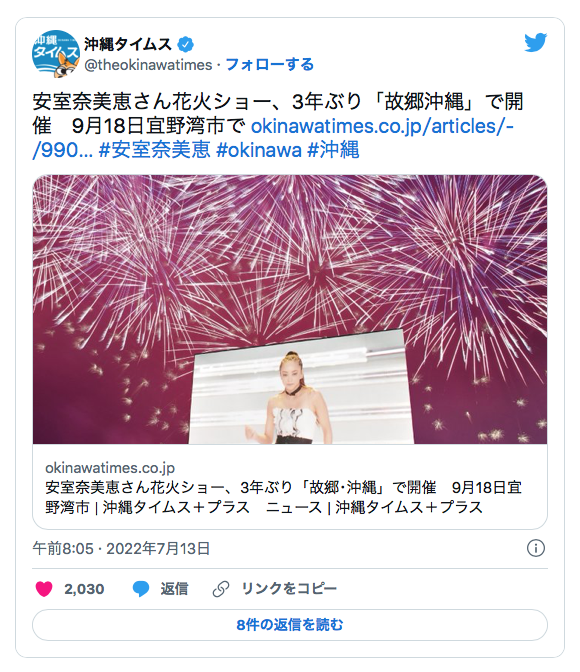This screenshot has height=672, width=580.
Task: Click the 返信 reply label
Action: [x=174, y=589]
